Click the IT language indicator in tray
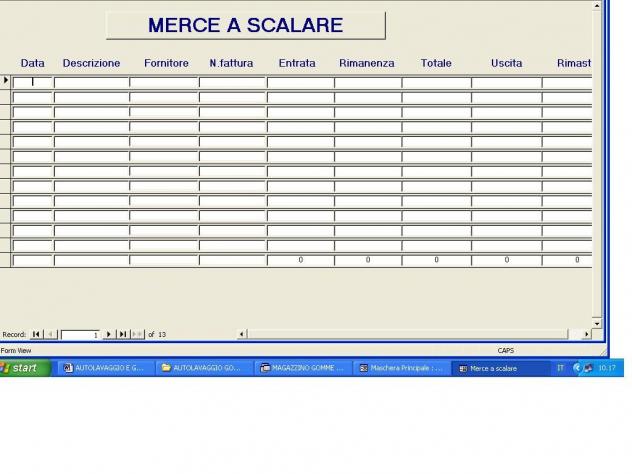This screenshot has width=632, height=474. [x=560, y=368]
